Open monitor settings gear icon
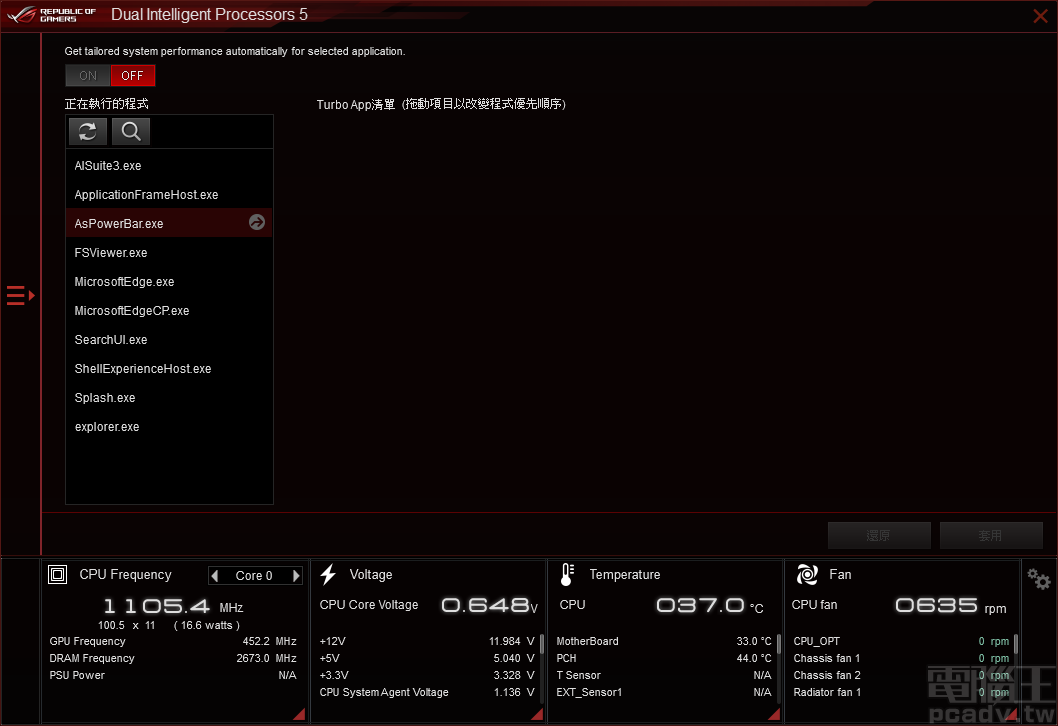Screen dimensions: 1058x726 (x=1038, y=579)
